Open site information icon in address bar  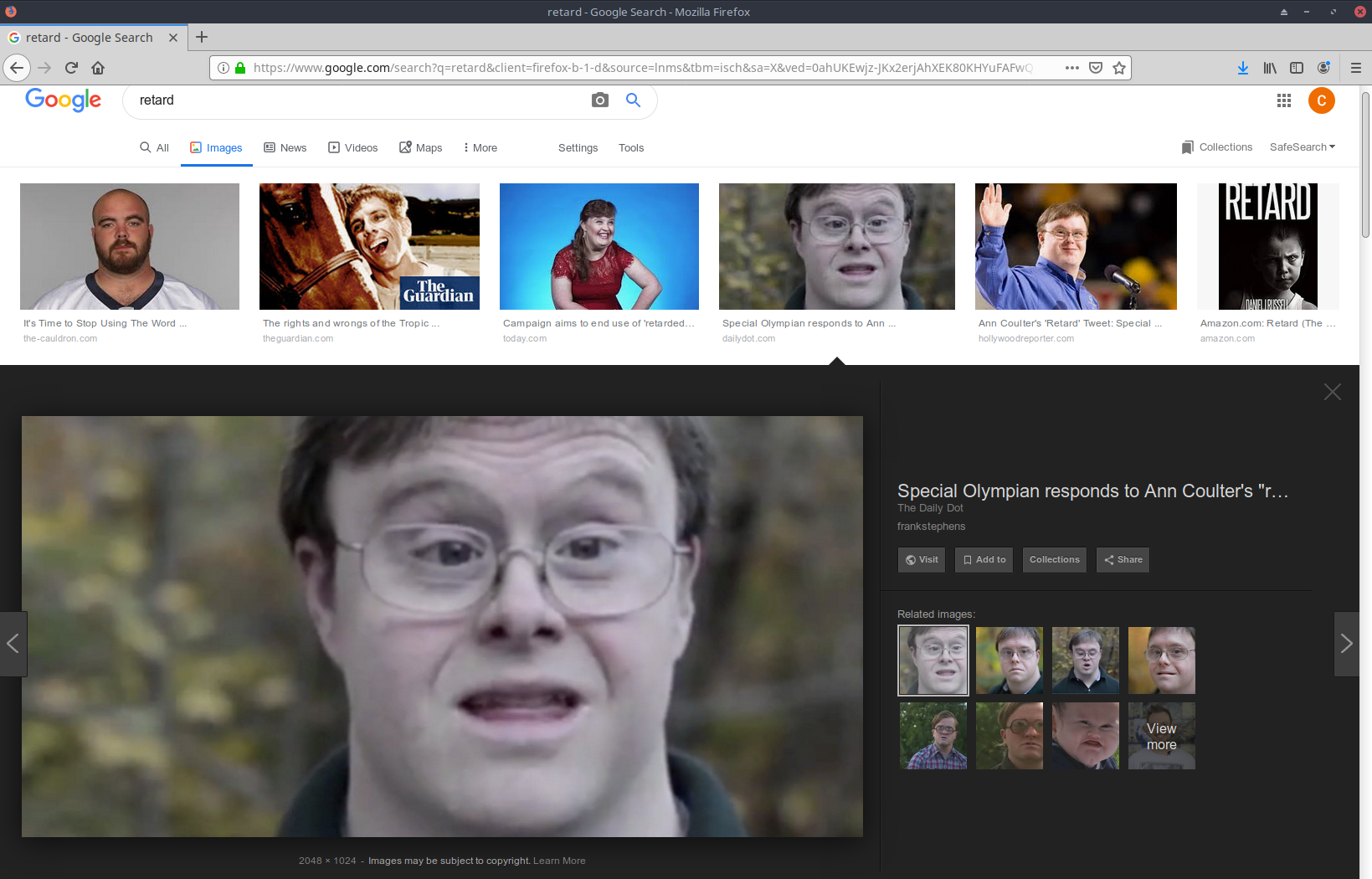point(224,68)
